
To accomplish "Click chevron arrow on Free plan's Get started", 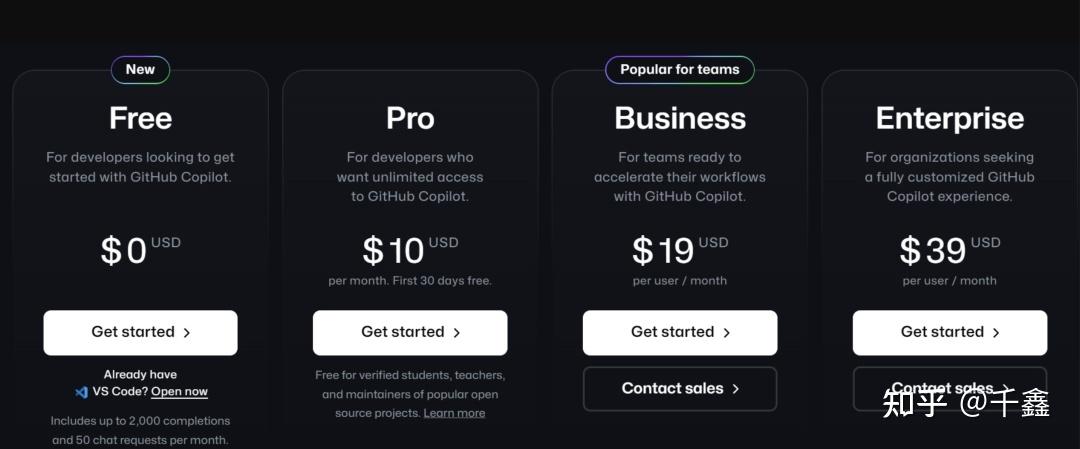I will tap(187, 333).
